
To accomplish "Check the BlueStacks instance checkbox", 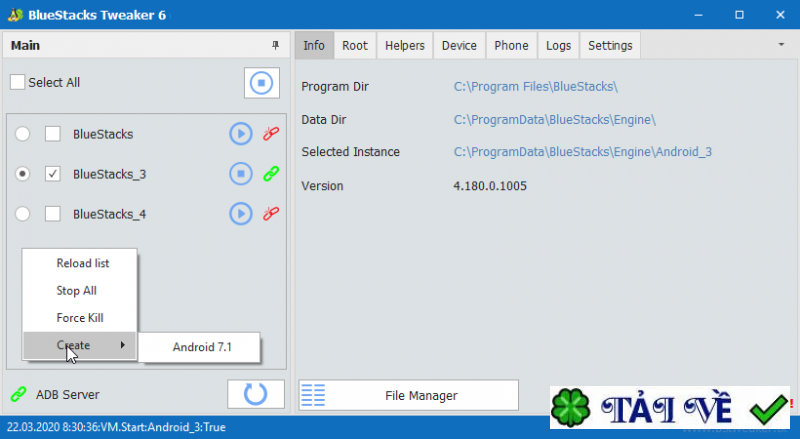I will 53,134.
